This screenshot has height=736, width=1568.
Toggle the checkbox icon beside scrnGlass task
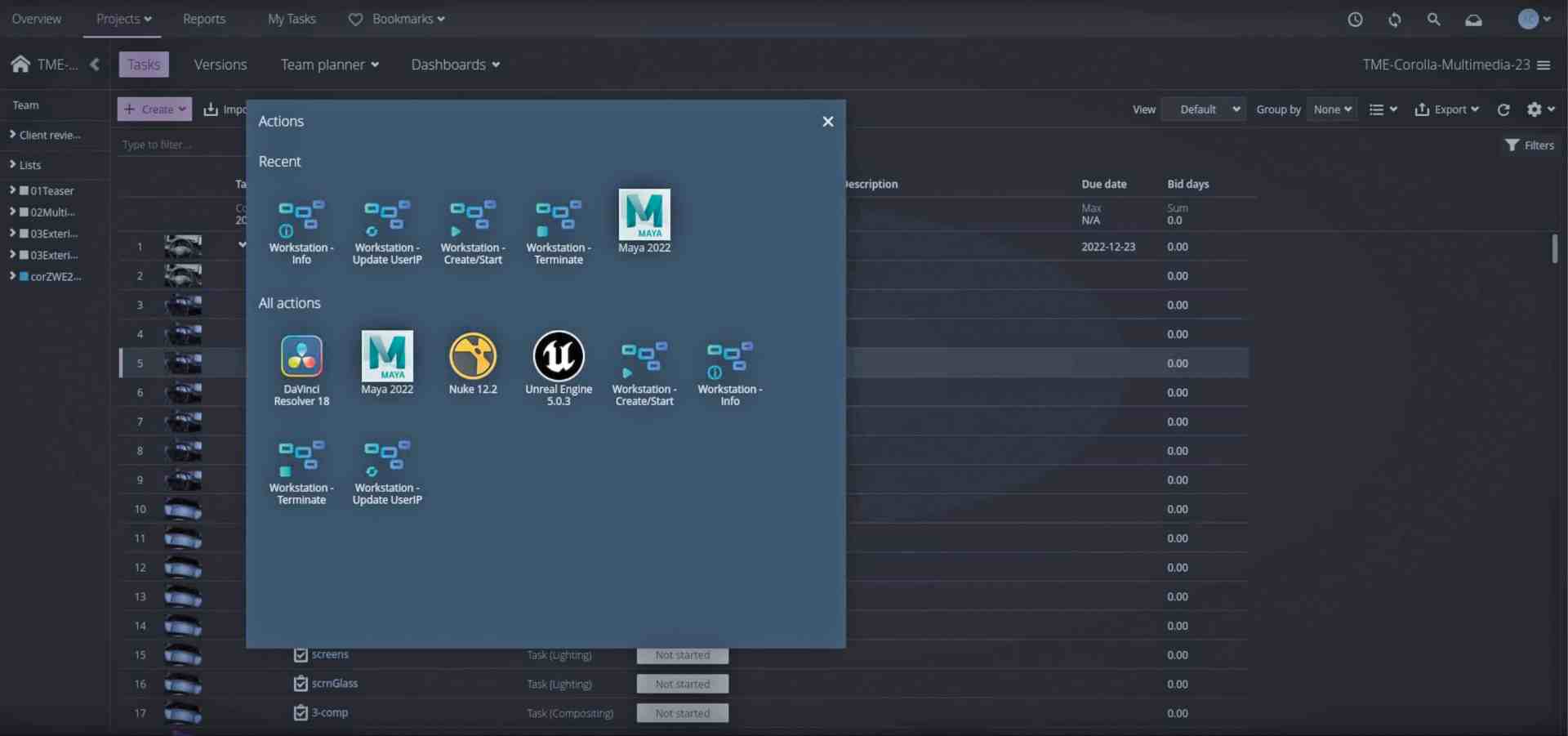pos(300,684)
